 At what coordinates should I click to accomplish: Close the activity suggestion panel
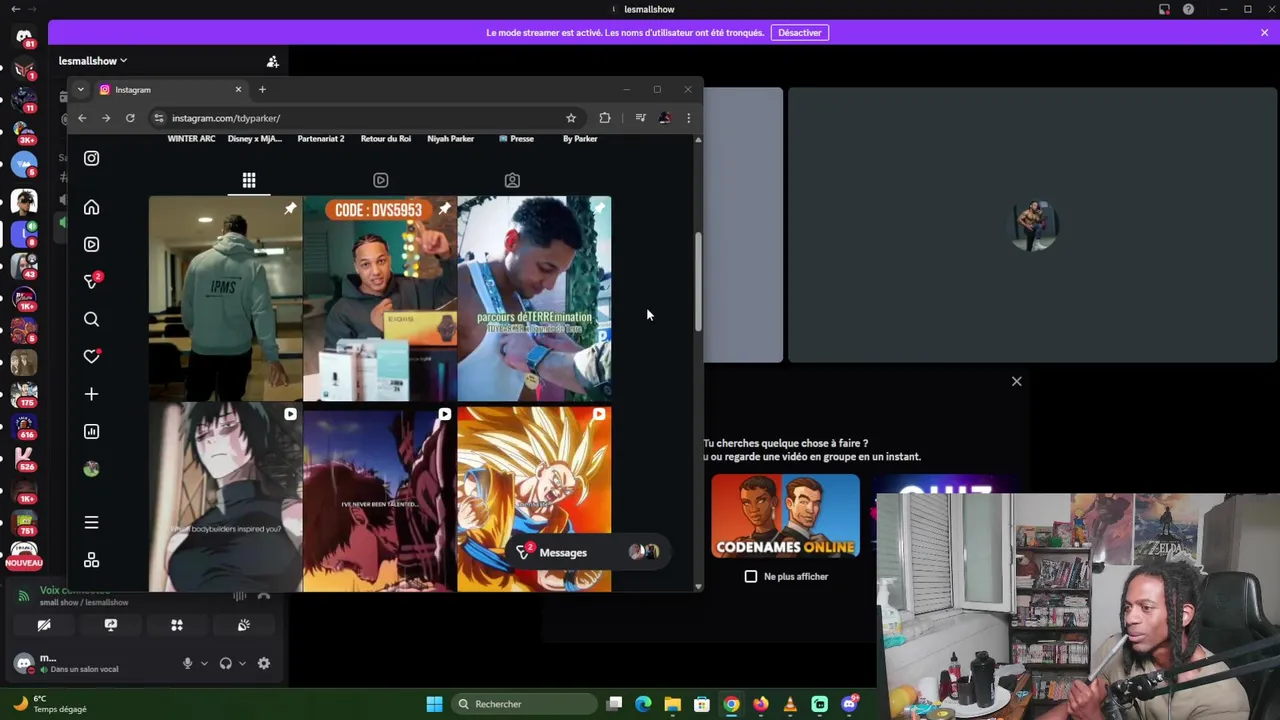pyautogui.click(x=1016, y=381)
